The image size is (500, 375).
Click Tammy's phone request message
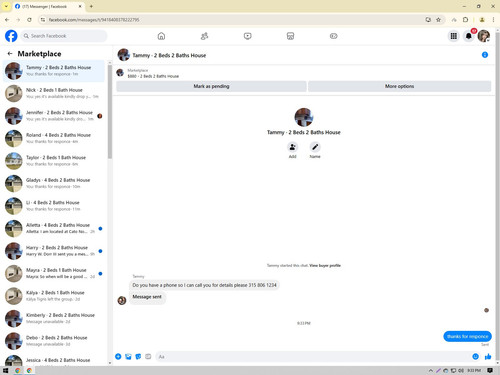[204, 285]
